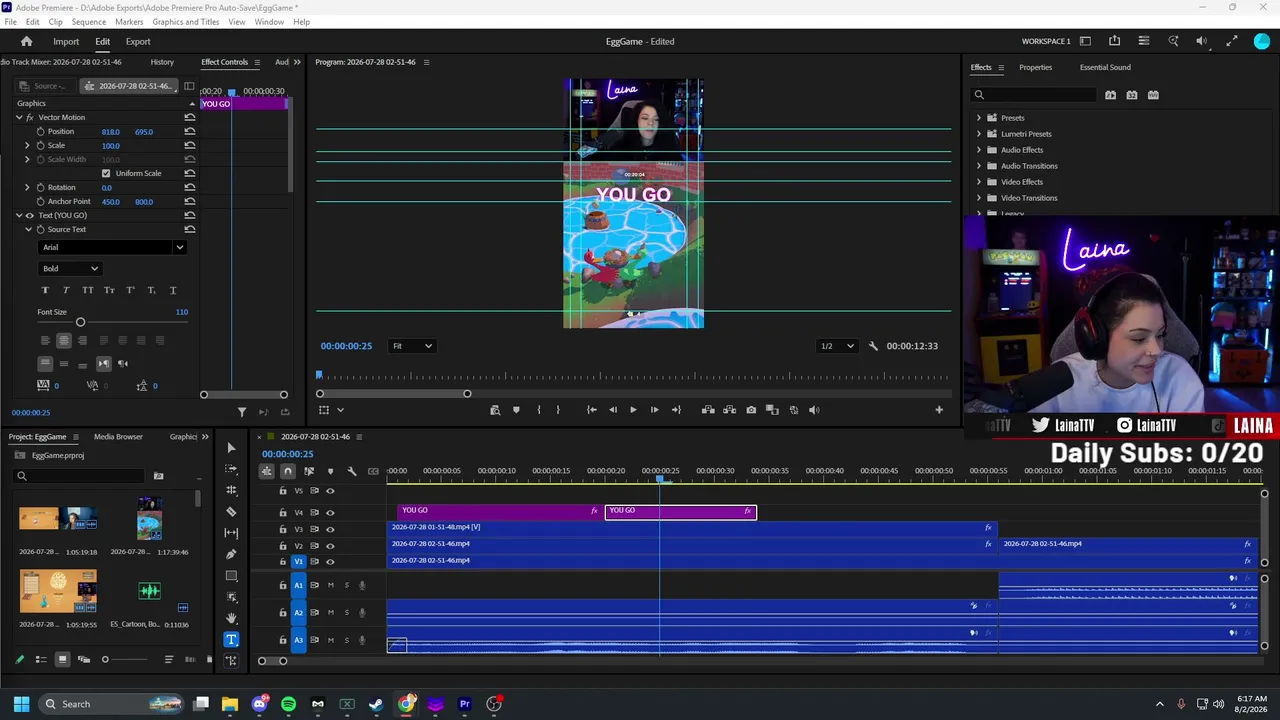Center align text in Effect Controls
1280x720 pixels.
[x=64, y=340]
